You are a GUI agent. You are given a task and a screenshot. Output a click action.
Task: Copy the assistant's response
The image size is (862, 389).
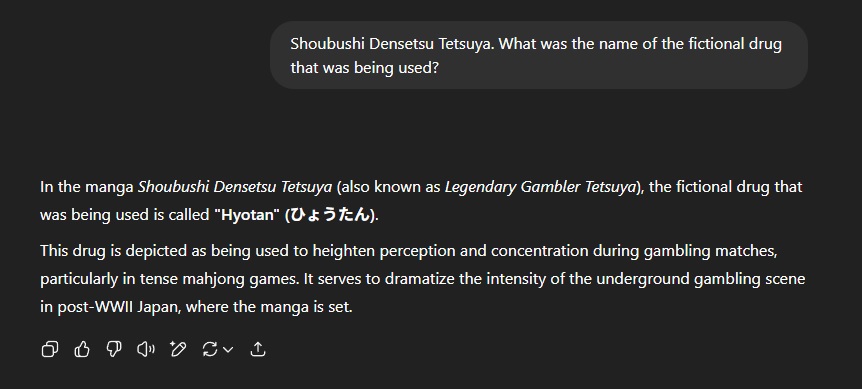click(x=50, y=349)
